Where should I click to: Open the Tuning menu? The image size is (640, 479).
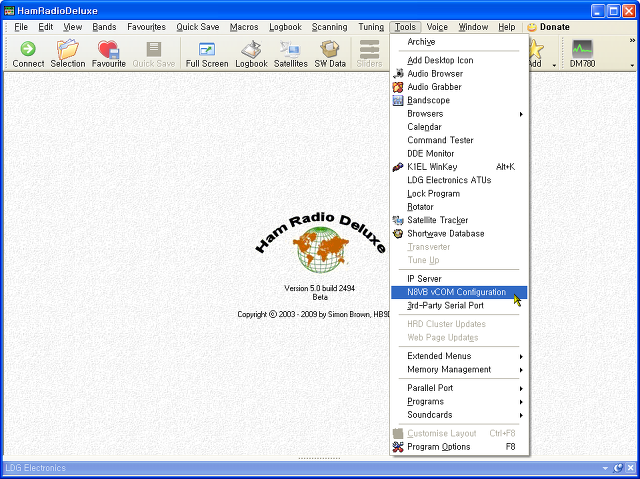tap(371, 27)
